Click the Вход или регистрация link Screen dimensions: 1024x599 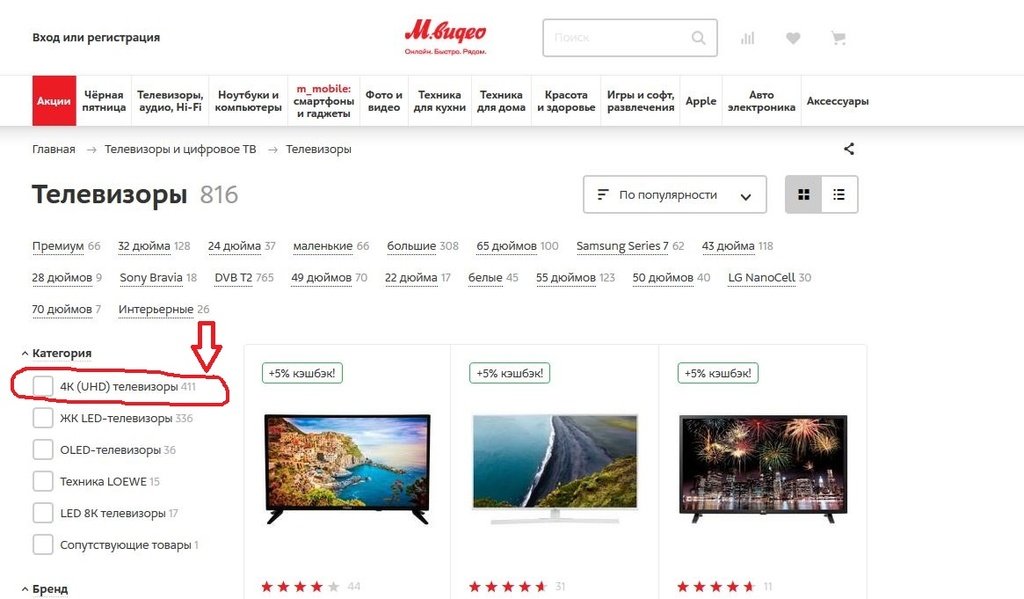[96, 37]
